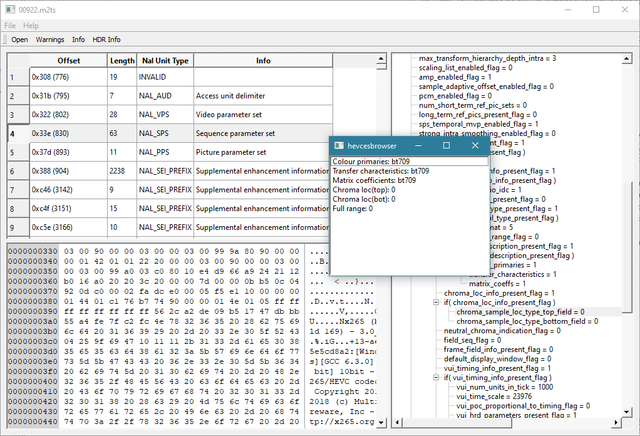640x436 pixels.
Task: Open the File menu
Action: pos(10,26)
